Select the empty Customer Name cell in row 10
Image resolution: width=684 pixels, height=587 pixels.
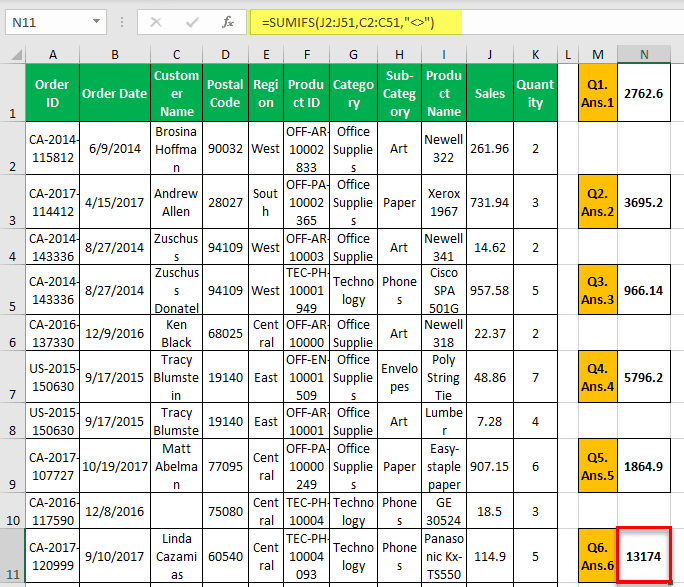[177, 511]
